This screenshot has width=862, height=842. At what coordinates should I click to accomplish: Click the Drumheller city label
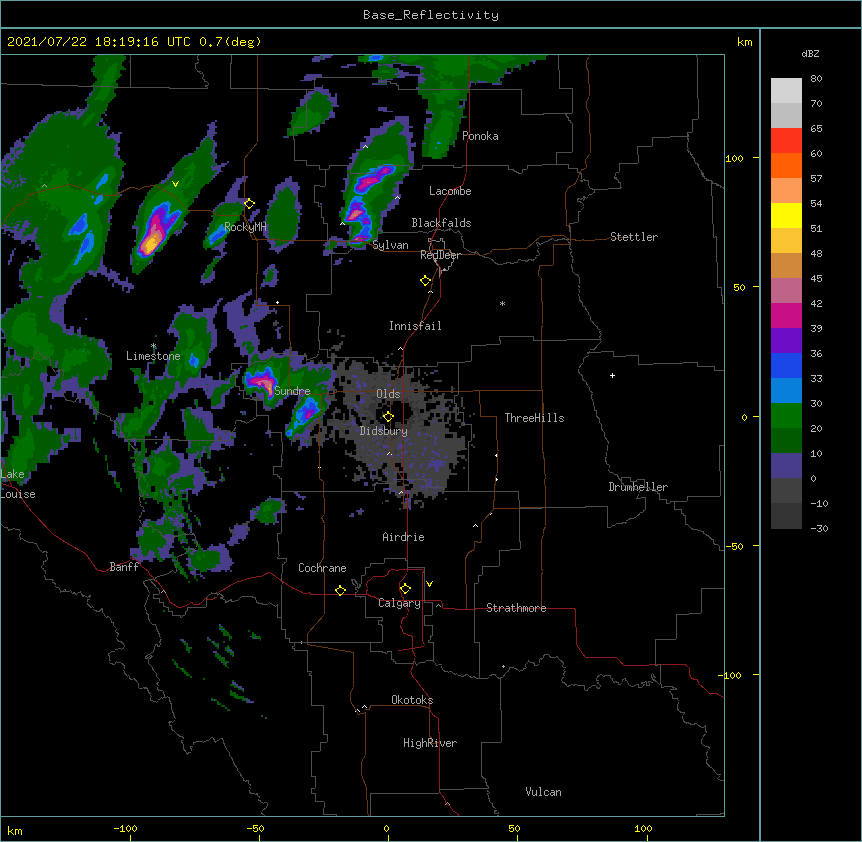638,487
